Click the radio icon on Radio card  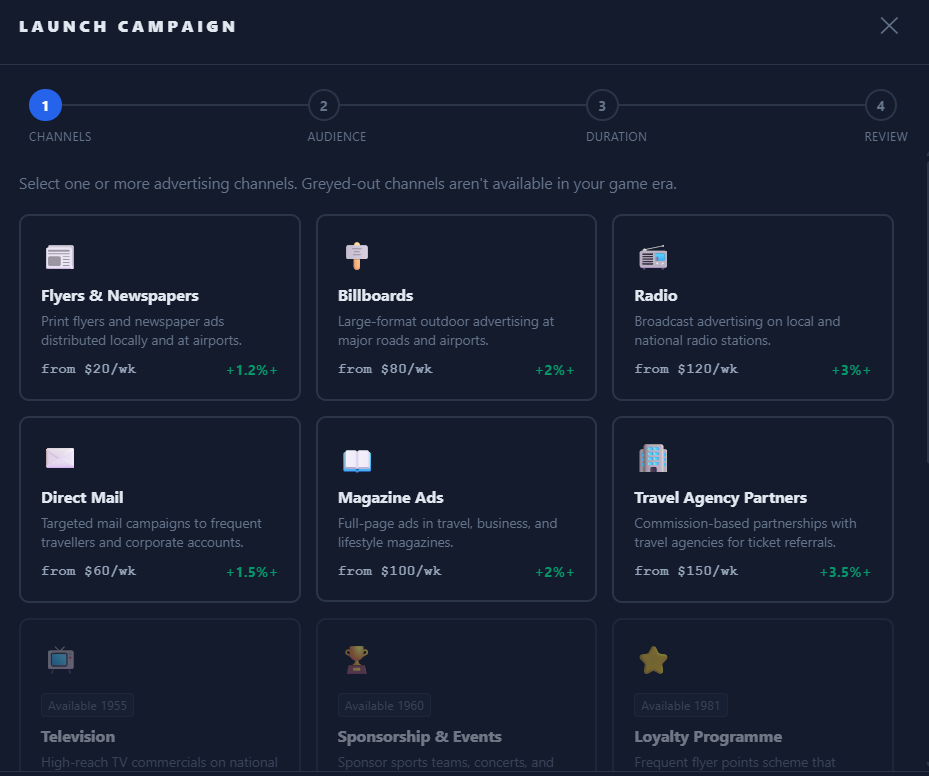click(x=653, y=257)
